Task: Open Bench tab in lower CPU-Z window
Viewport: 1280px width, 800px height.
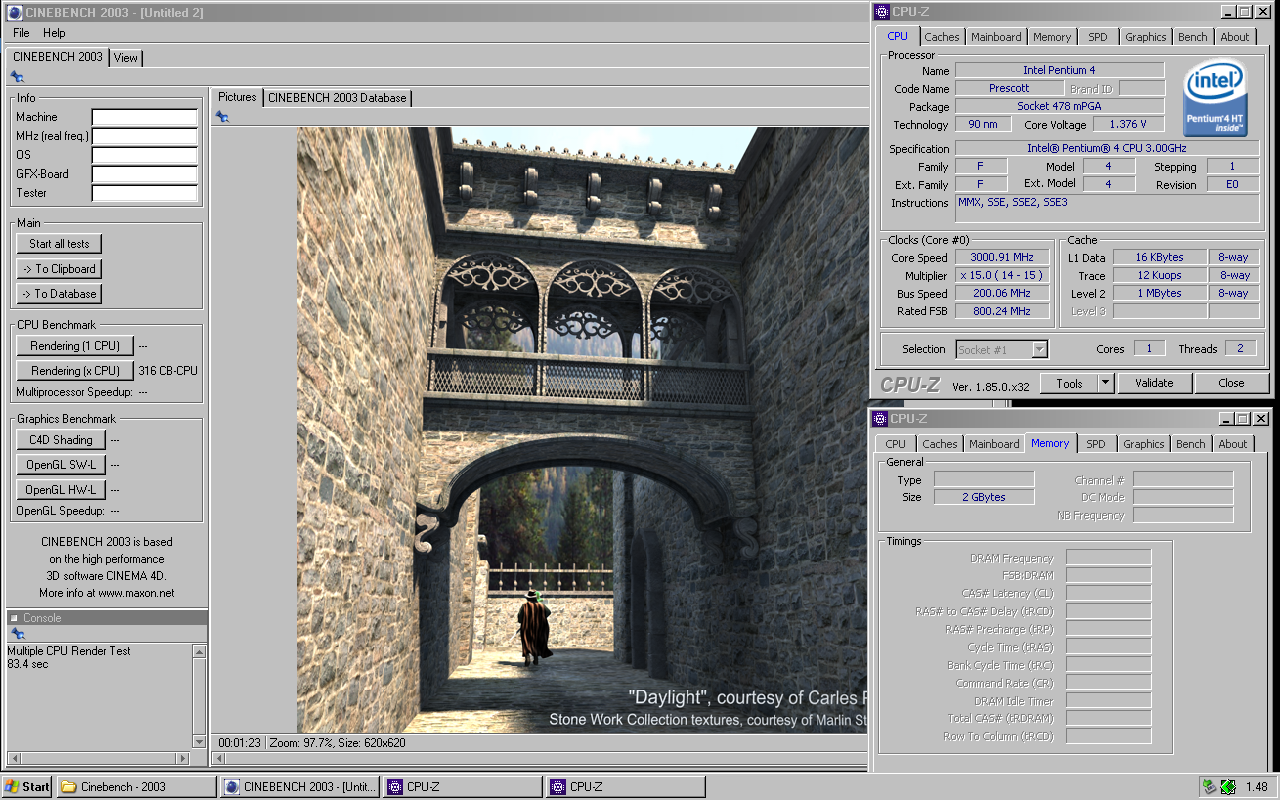Action: 1190,444
